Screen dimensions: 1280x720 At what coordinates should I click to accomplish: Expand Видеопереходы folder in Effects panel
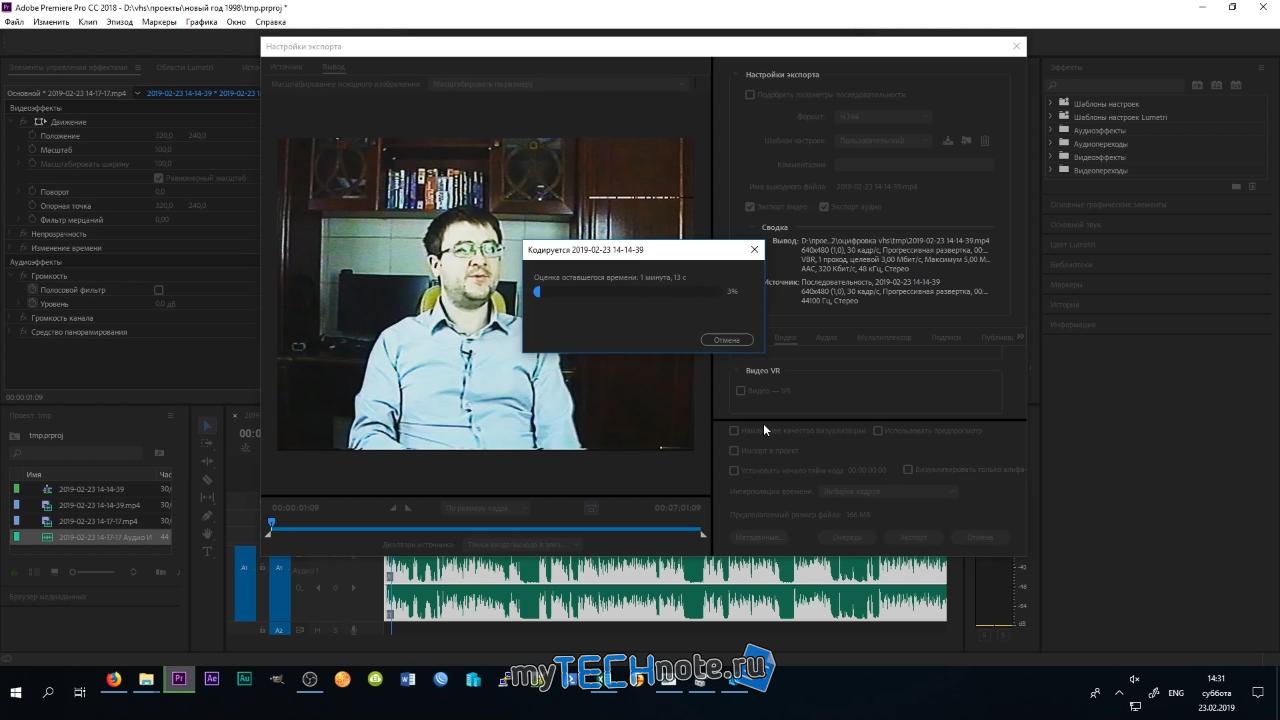[1051, 170]
